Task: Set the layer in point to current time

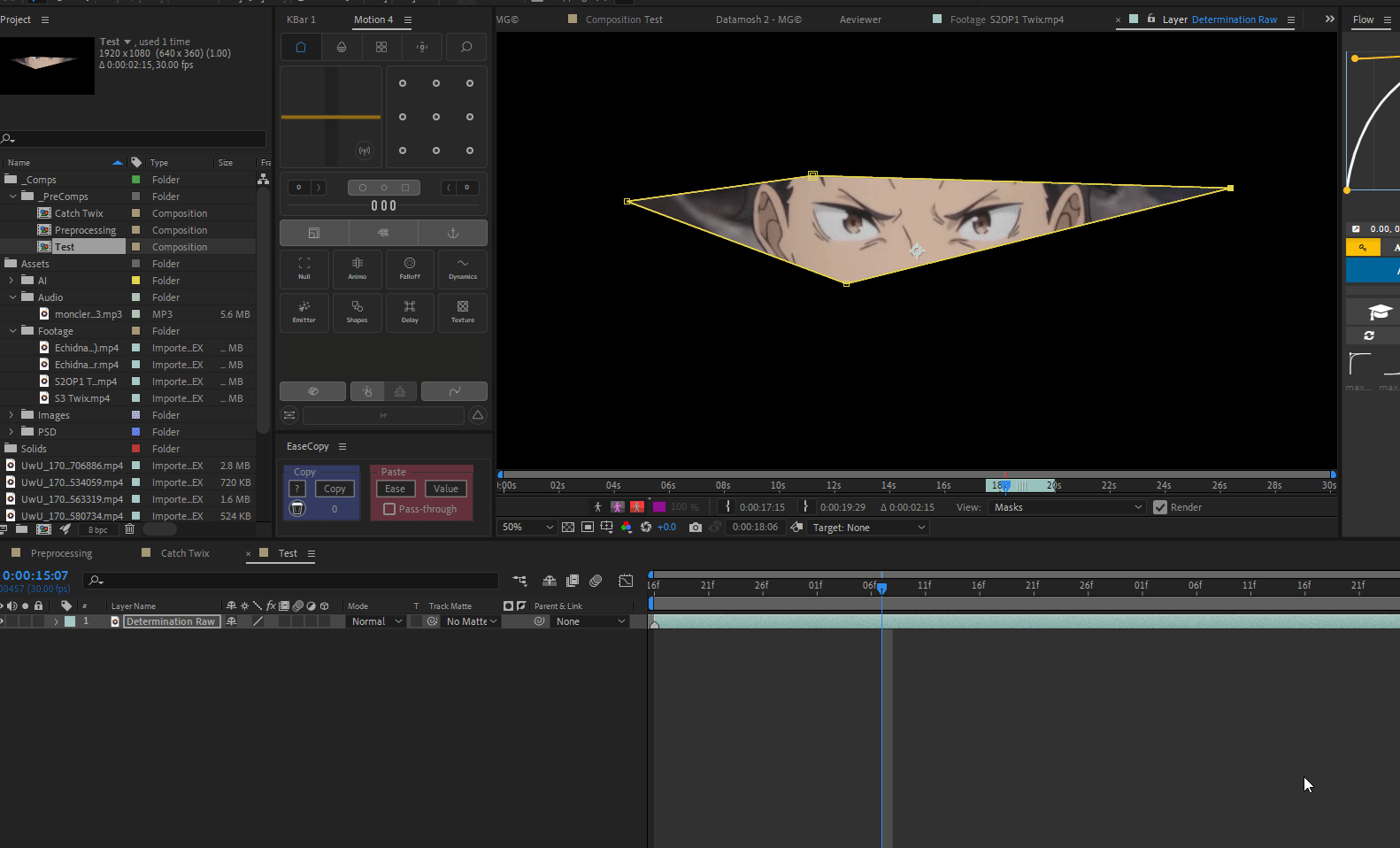Action: [727, 507]
